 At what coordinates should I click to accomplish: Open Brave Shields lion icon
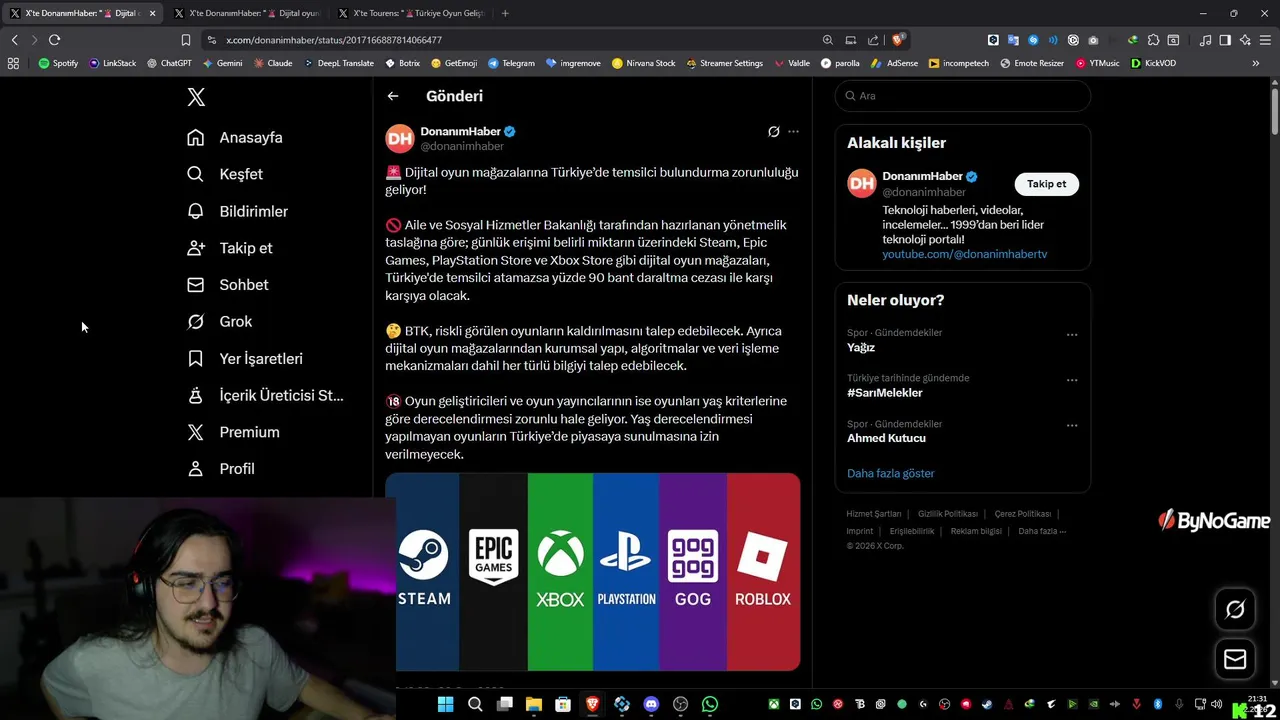[x=897, y=40]
